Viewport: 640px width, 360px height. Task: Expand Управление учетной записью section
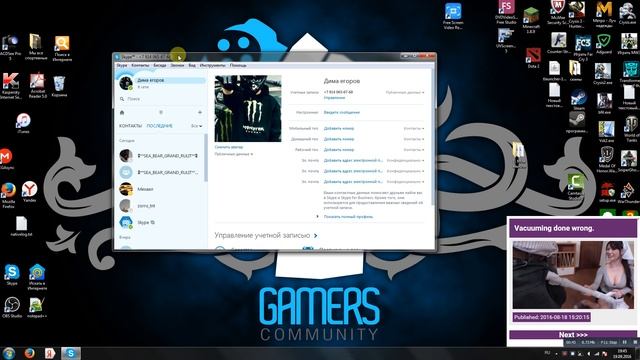tap(266, 236)
